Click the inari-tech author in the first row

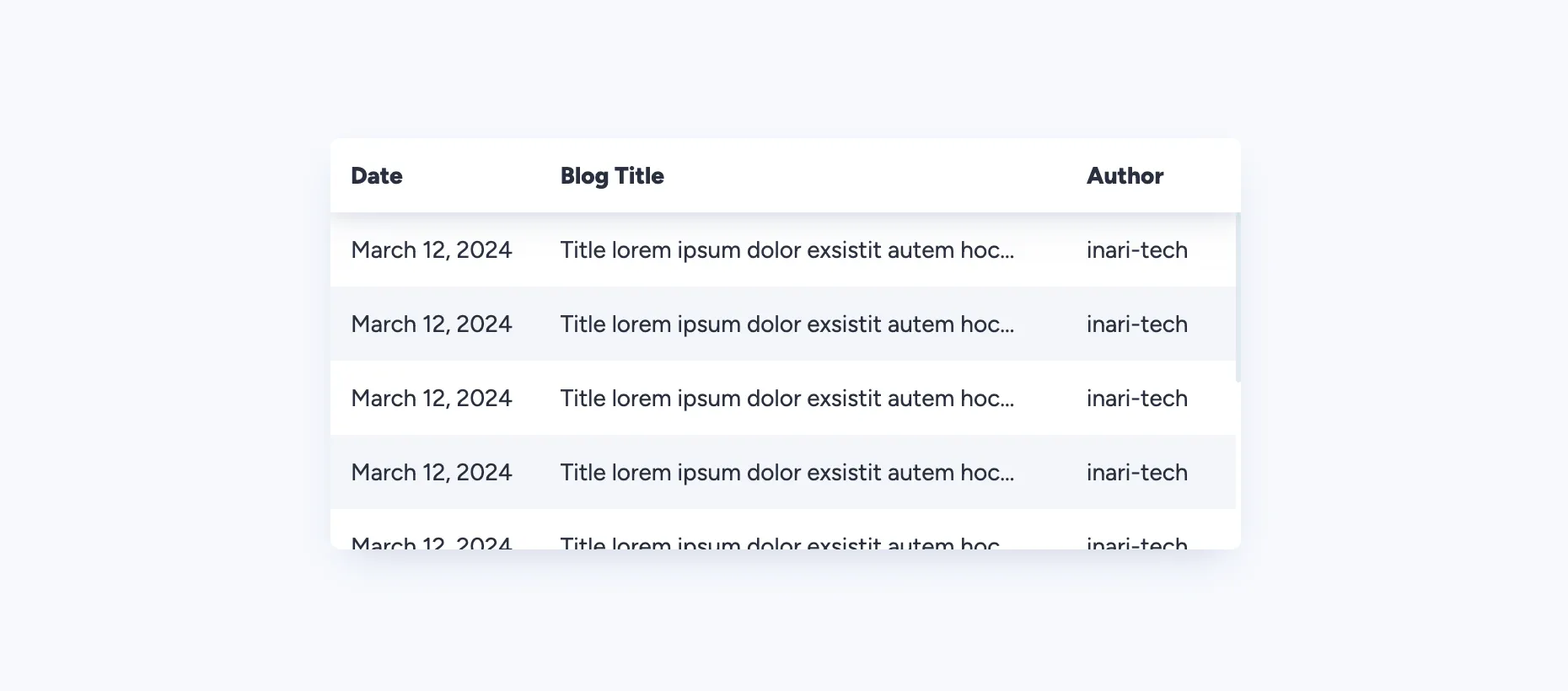1136,250
